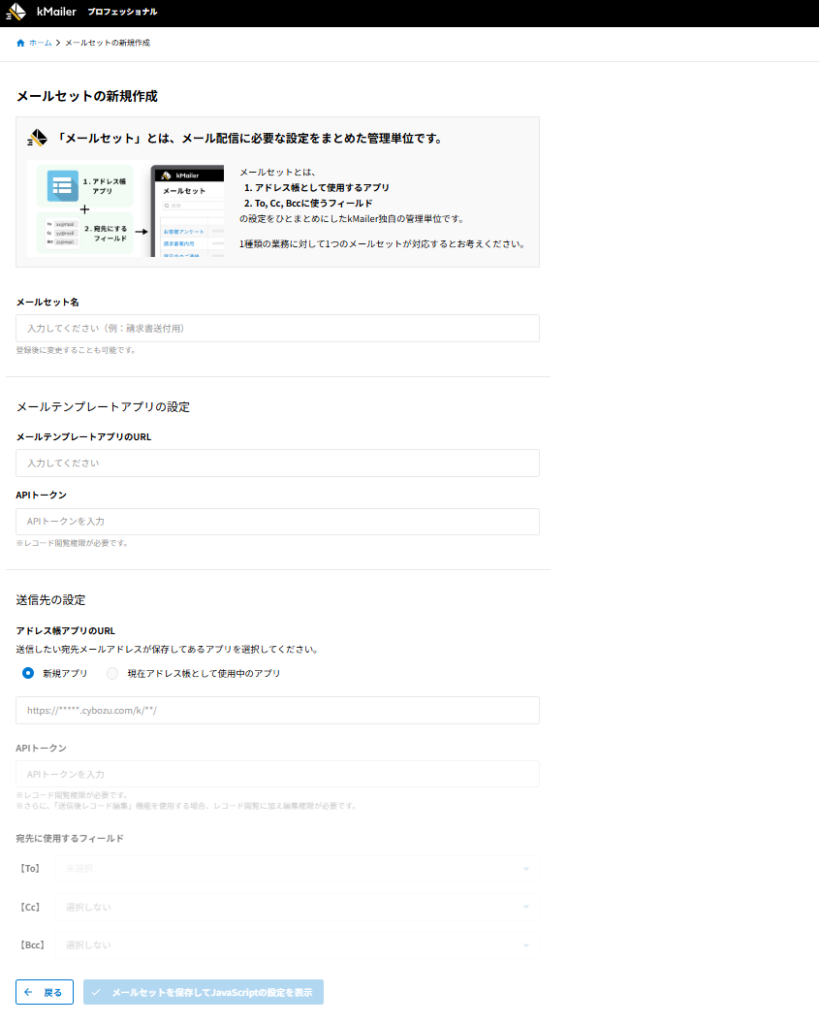This screenshot has height=1024, width=819.
Task: Click the kMailer icon in info banner
Action: [37, 138]
